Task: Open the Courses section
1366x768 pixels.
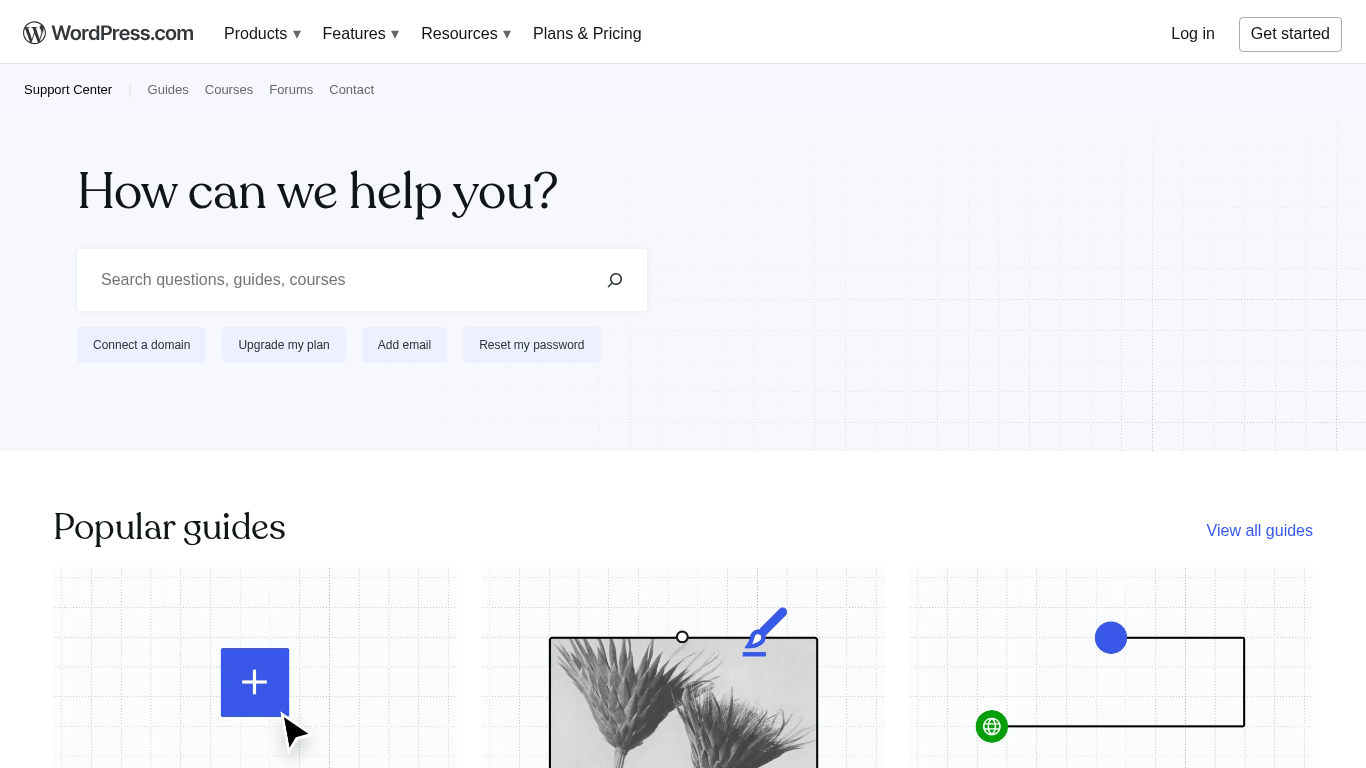Action: click(x=229, y=90)
